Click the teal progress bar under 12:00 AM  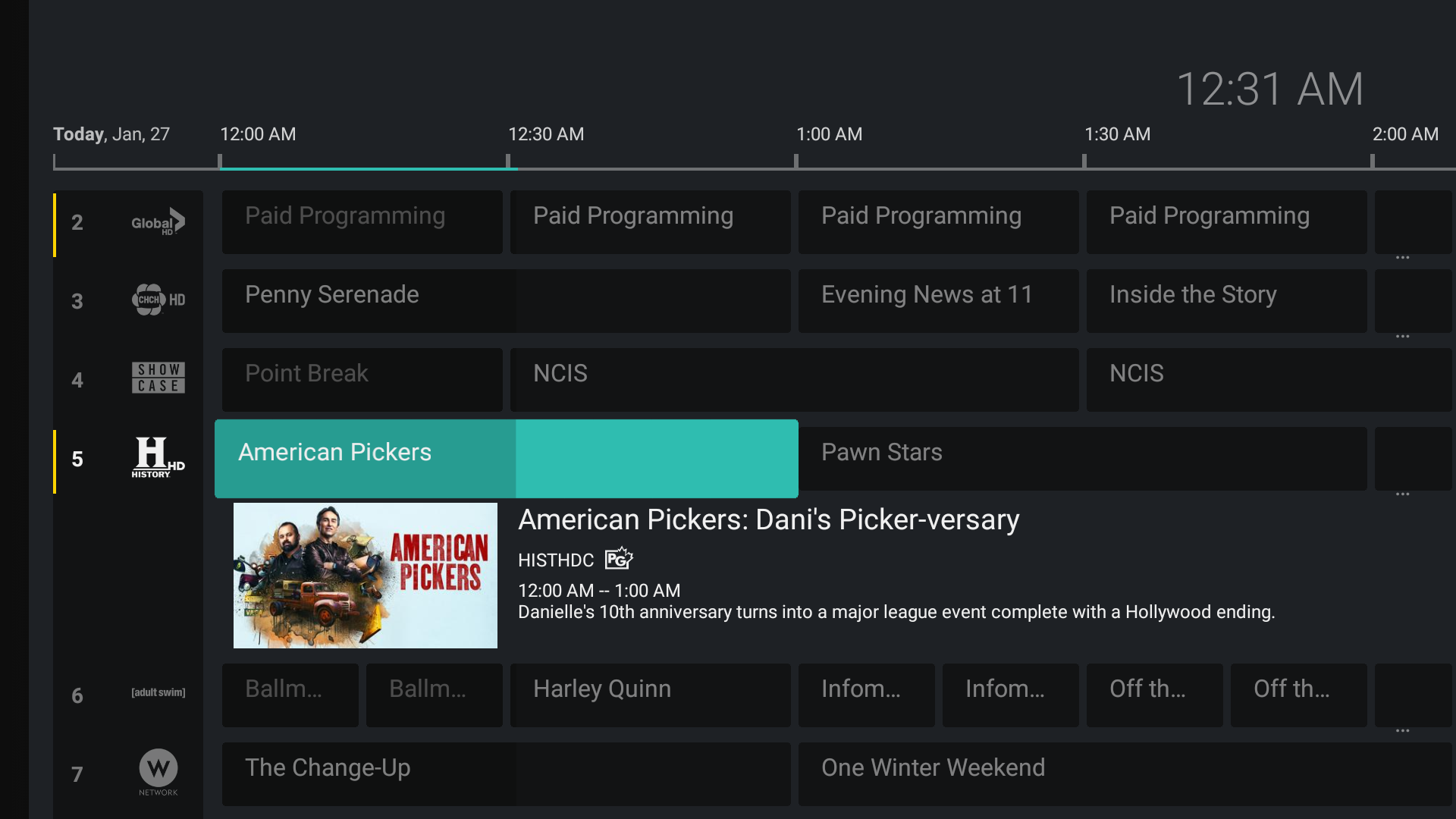tap(368, 167)
